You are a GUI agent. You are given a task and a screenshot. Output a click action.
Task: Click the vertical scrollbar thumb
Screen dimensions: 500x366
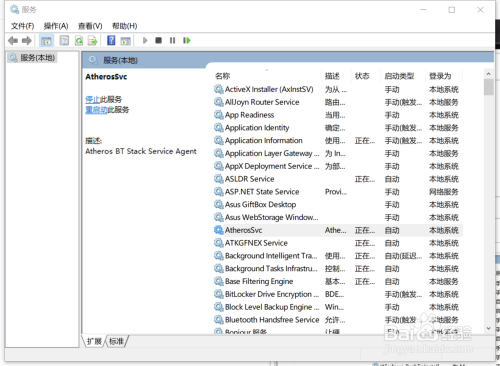[x=489, y=87]
